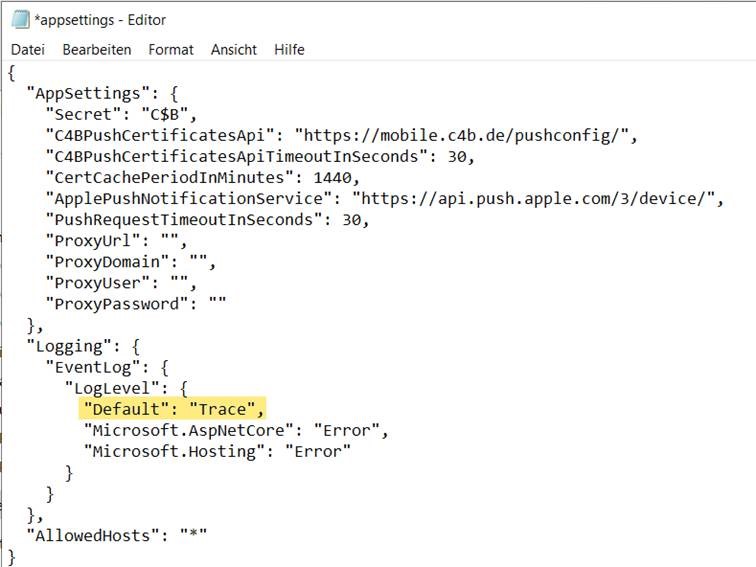Click the mobile.c4b.de pushconfig URL text
Image resolution: width=756 pixels, height=567 pixels.
tap(461, 135)
